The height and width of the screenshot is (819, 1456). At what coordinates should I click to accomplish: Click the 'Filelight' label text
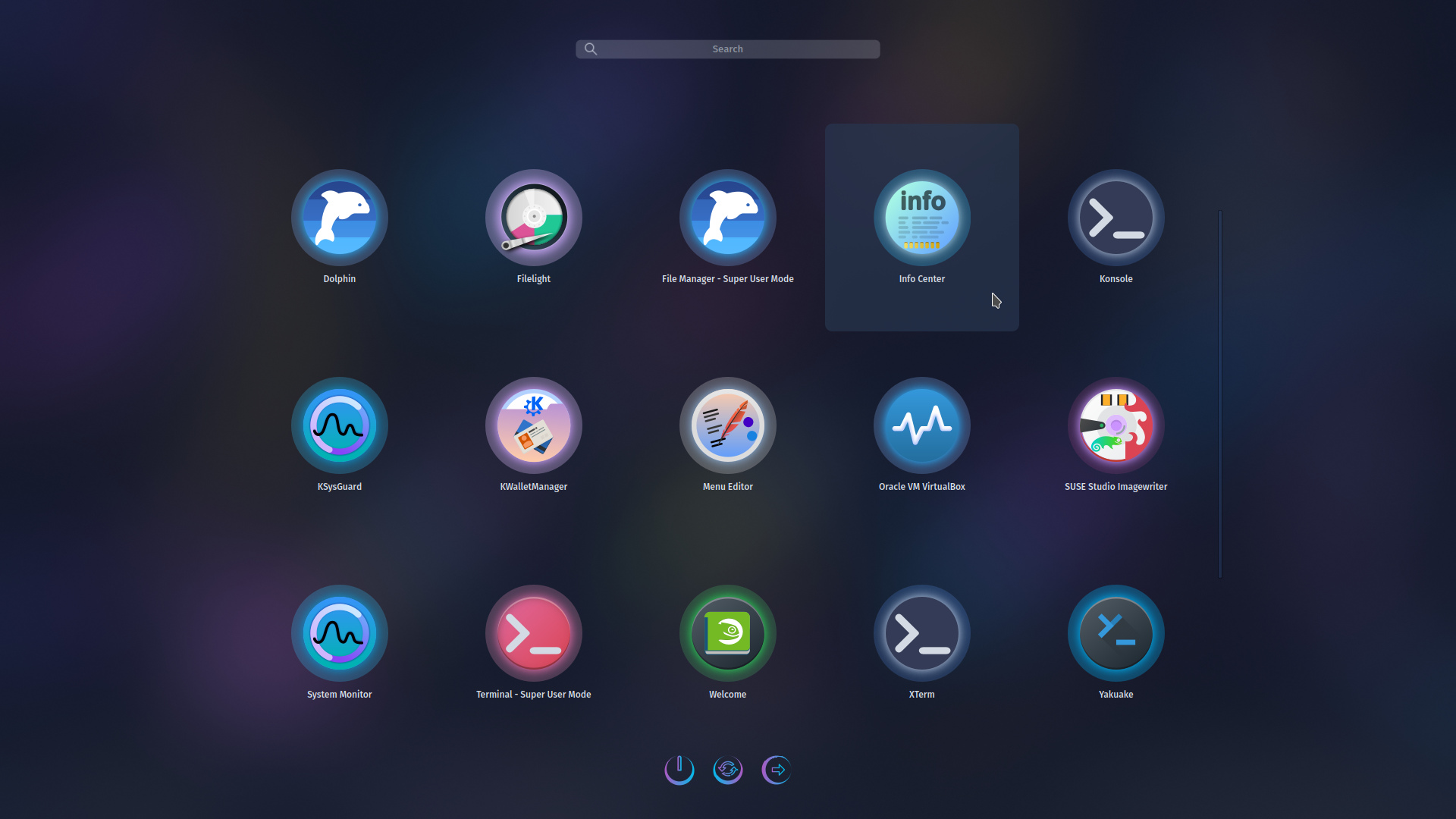pyautogui.click(x=534, y=279)
